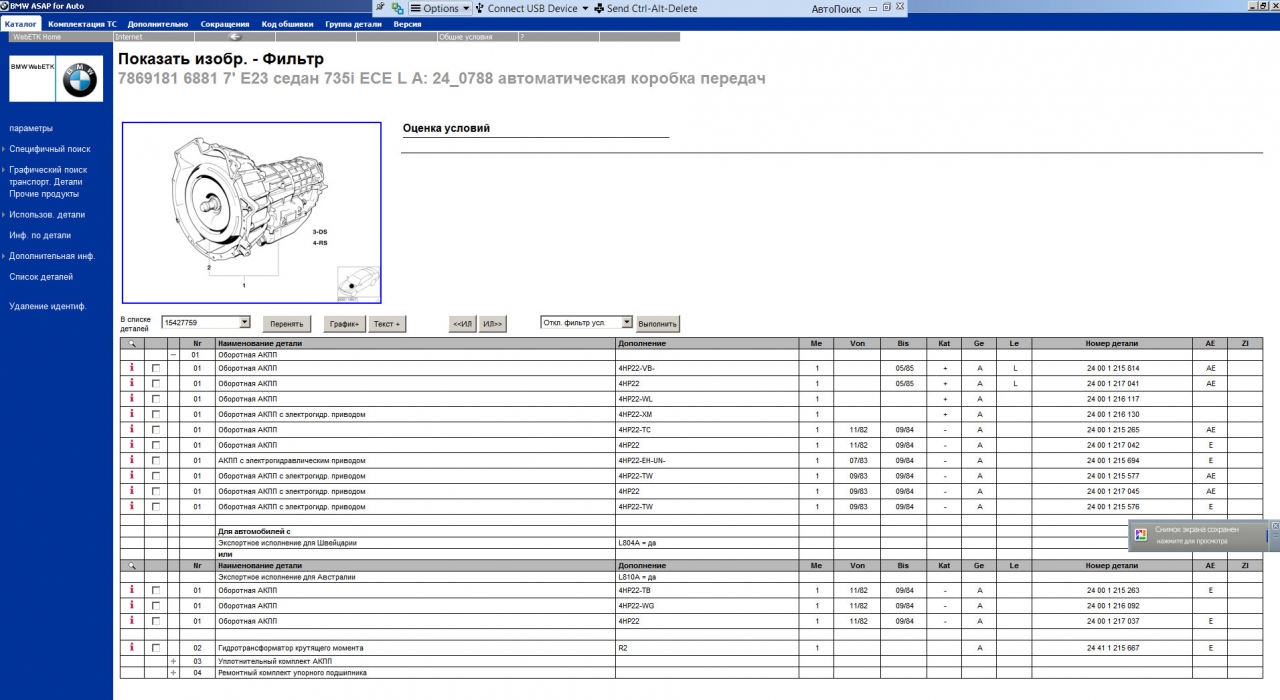
Task: Open the 'Откл. фильтр усл.' filter dropdown
Action: pos(627,323)
